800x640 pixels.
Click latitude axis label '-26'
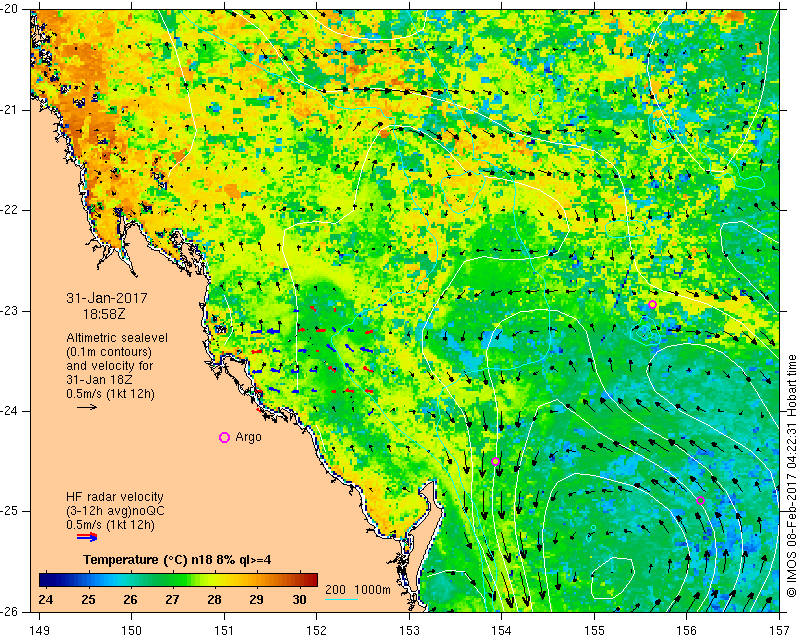coord(9,611)
